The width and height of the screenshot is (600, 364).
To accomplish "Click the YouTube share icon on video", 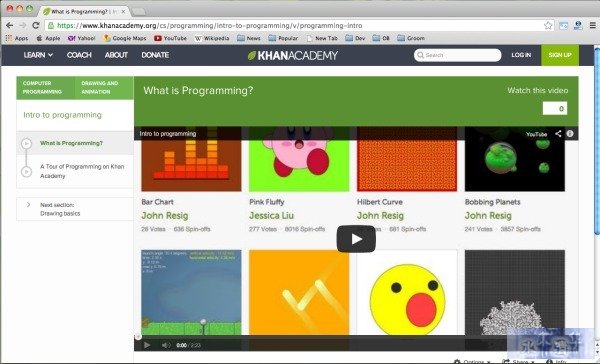I will [x=558, y=134].
